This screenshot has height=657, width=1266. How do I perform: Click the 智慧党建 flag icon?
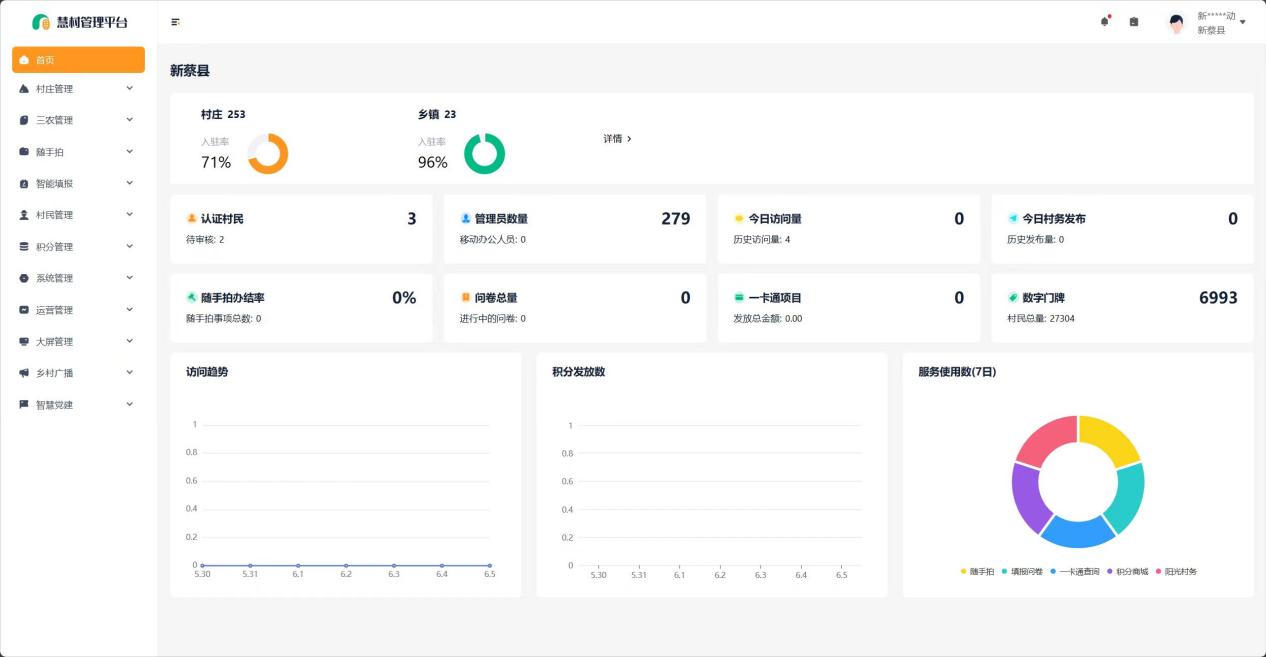pyautogui.click(x=24, y=405)
